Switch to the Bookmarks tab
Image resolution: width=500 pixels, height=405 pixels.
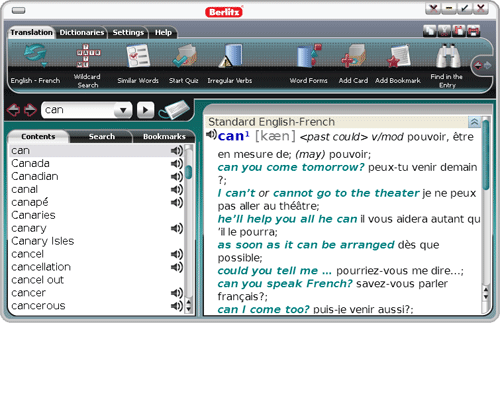pyautogui.click(x=164, y=136)
